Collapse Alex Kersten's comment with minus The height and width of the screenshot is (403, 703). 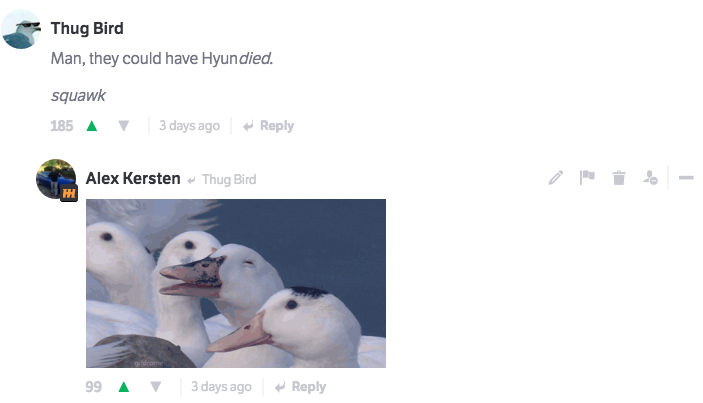(686, 178)
